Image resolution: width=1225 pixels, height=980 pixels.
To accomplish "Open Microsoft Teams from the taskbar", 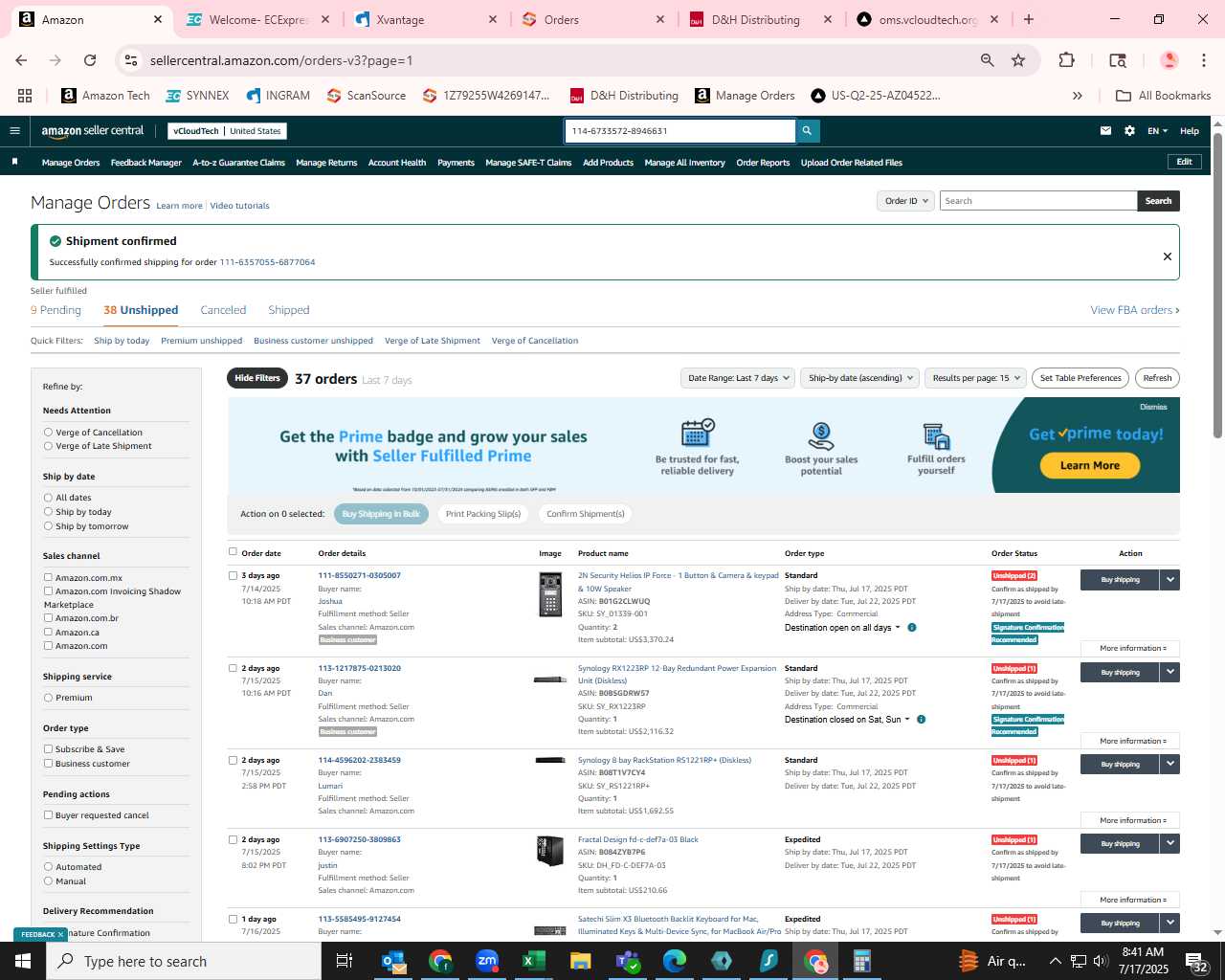I will [628, 961].
